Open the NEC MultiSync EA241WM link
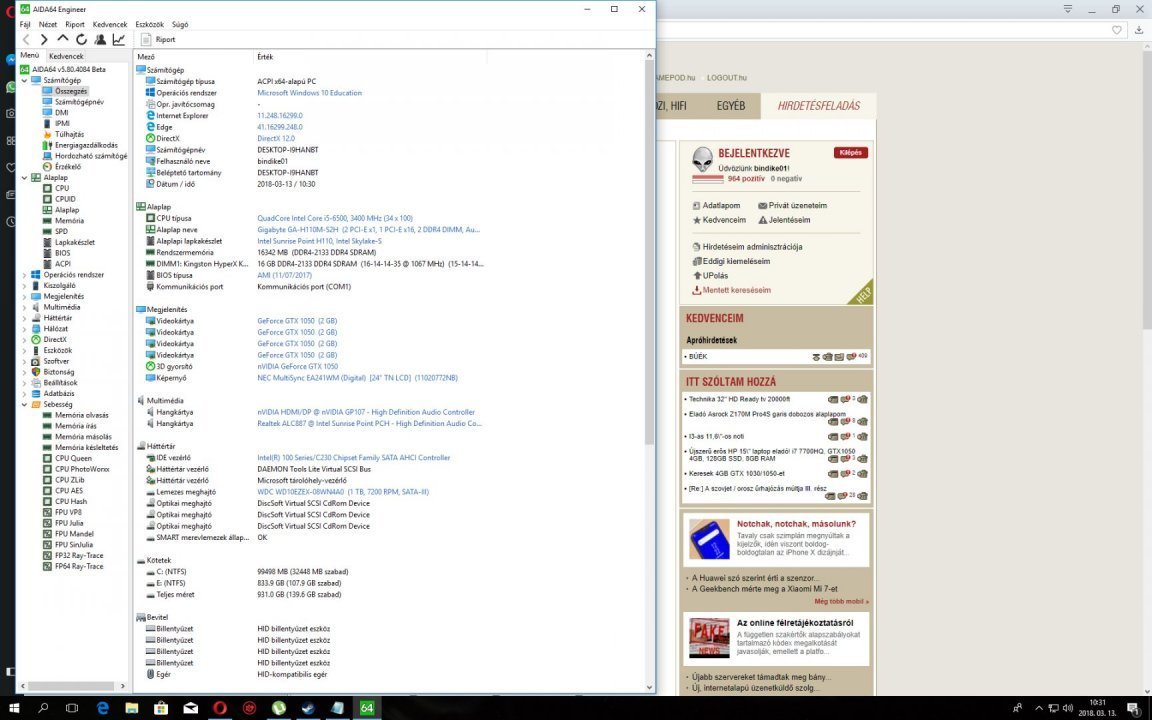Viewport: 1152px width, 720px height. click(357, 378)
